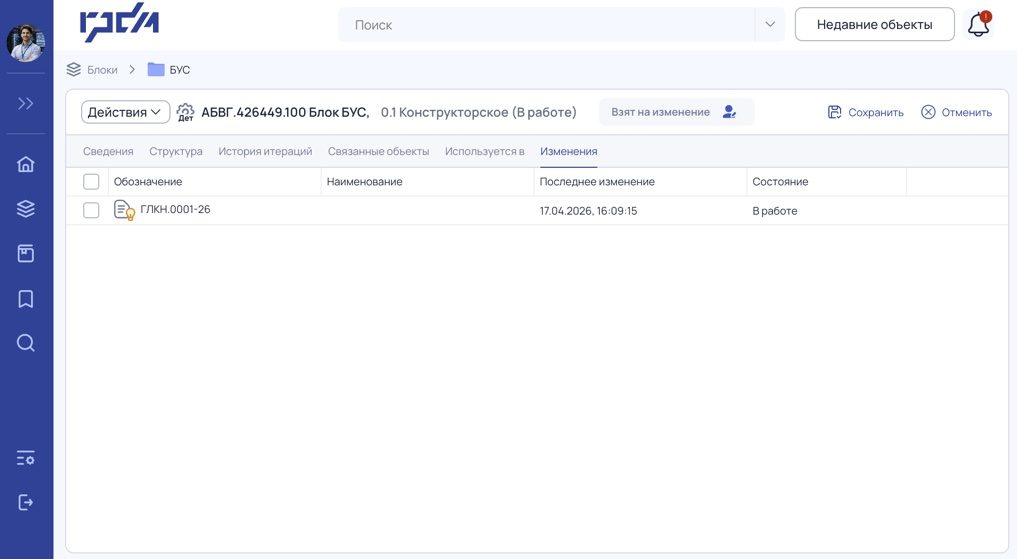Image resolution: width=1017 pixels, height=559 pixels.
Task: Click the В работе state cell
Action: 774,211
